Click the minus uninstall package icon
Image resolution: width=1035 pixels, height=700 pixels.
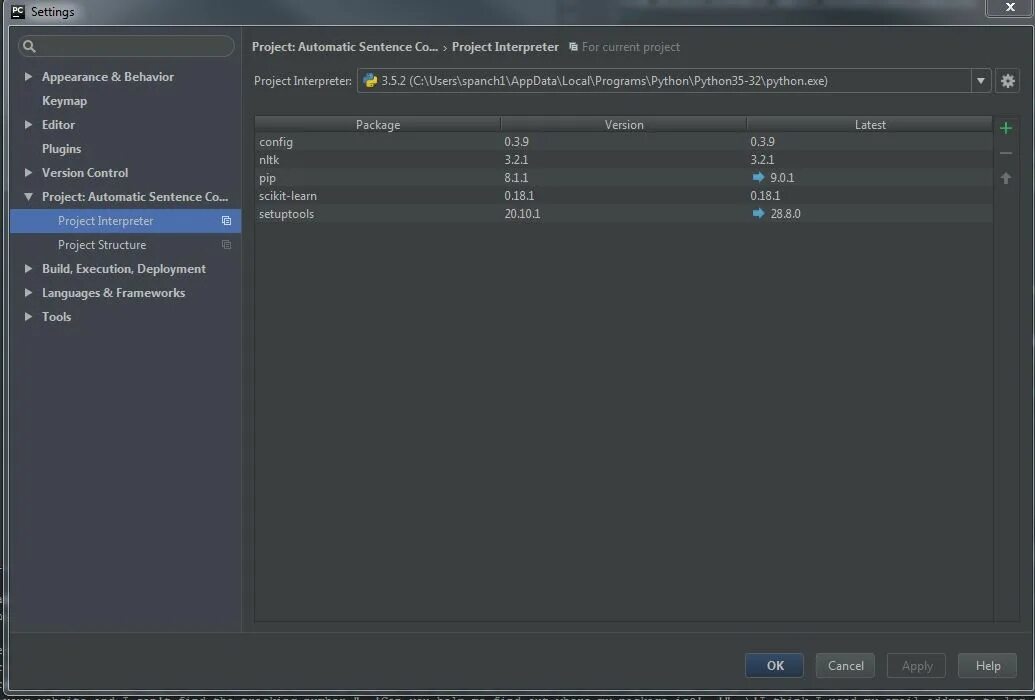point(1006,153)
